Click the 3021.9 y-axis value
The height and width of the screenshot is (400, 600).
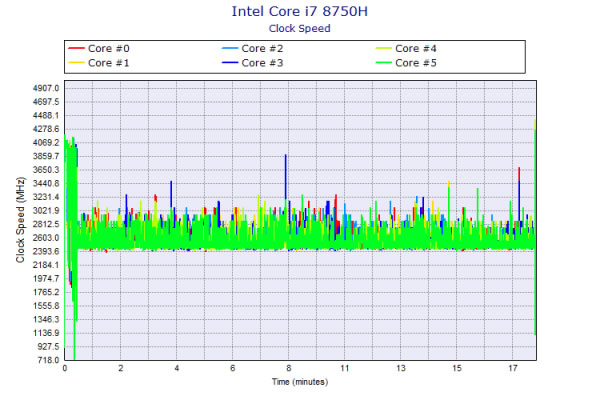tap(46, 211)
